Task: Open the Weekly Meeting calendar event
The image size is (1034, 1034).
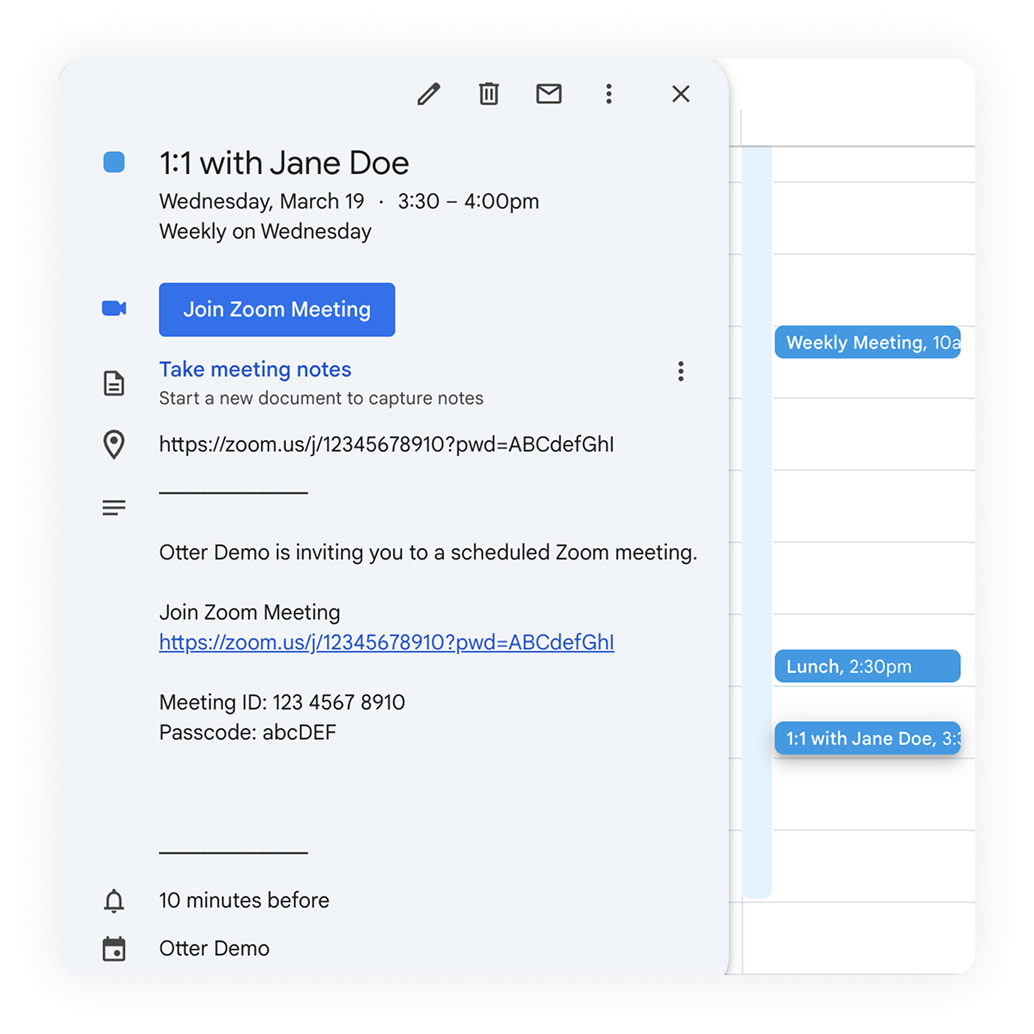Action: [867, 342]
